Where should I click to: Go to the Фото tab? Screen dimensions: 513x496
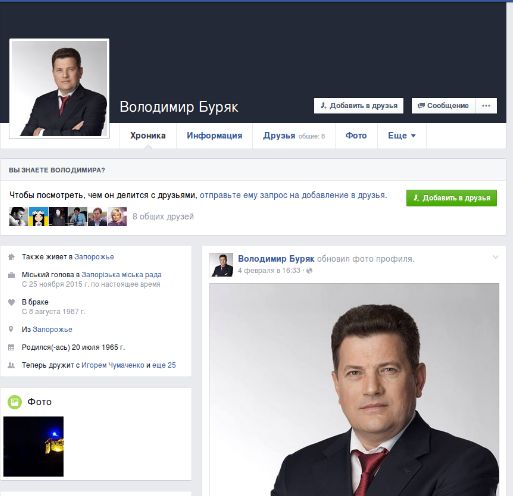[356, 136]
